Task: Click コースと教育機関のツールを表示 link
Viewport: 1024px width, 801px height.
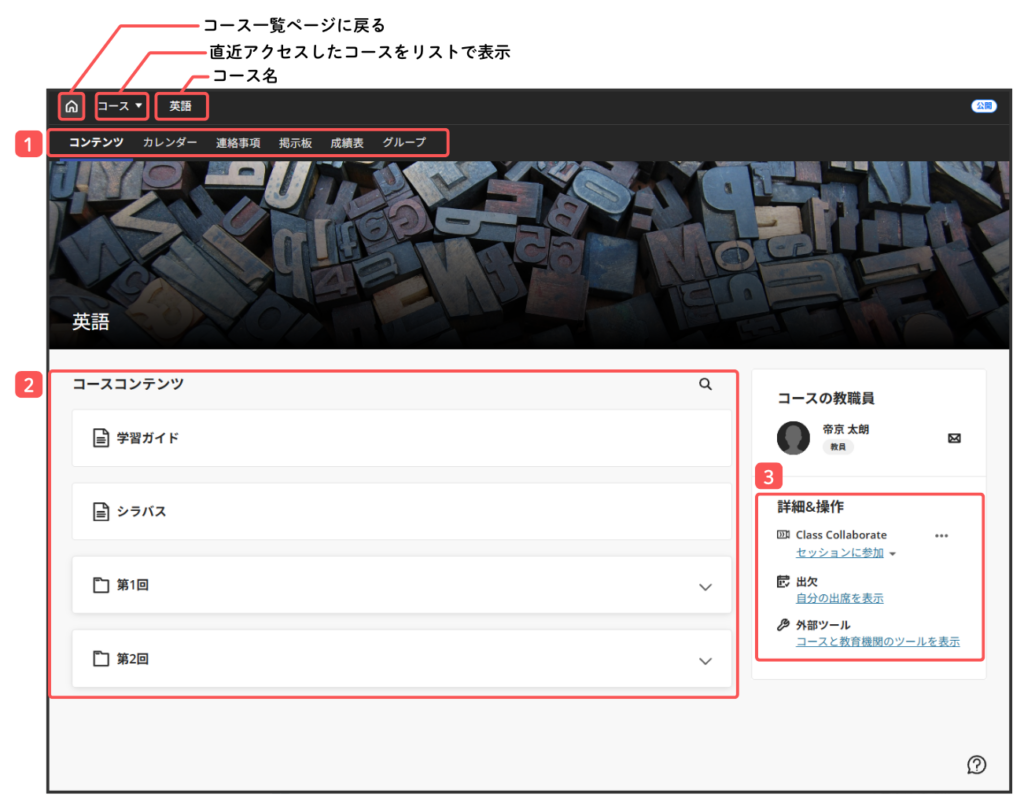Action: click(x=877, y=642)
